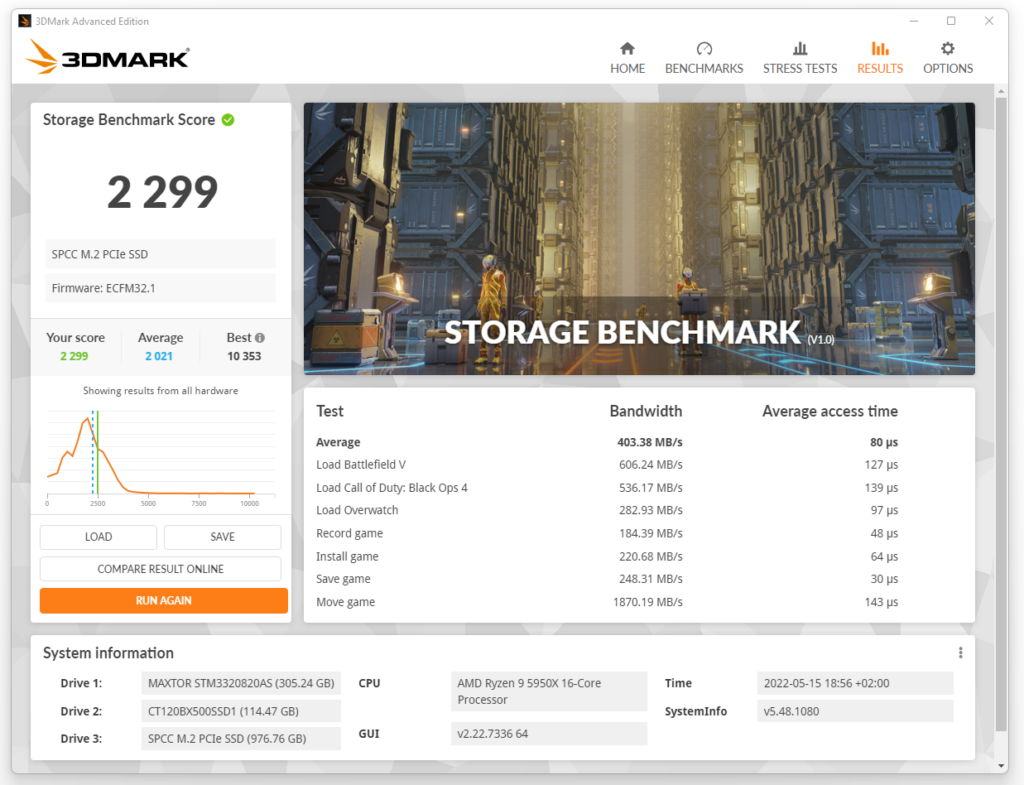Click the Storage Benchmark banner image
1024x785 pixels.
(639, 238)
